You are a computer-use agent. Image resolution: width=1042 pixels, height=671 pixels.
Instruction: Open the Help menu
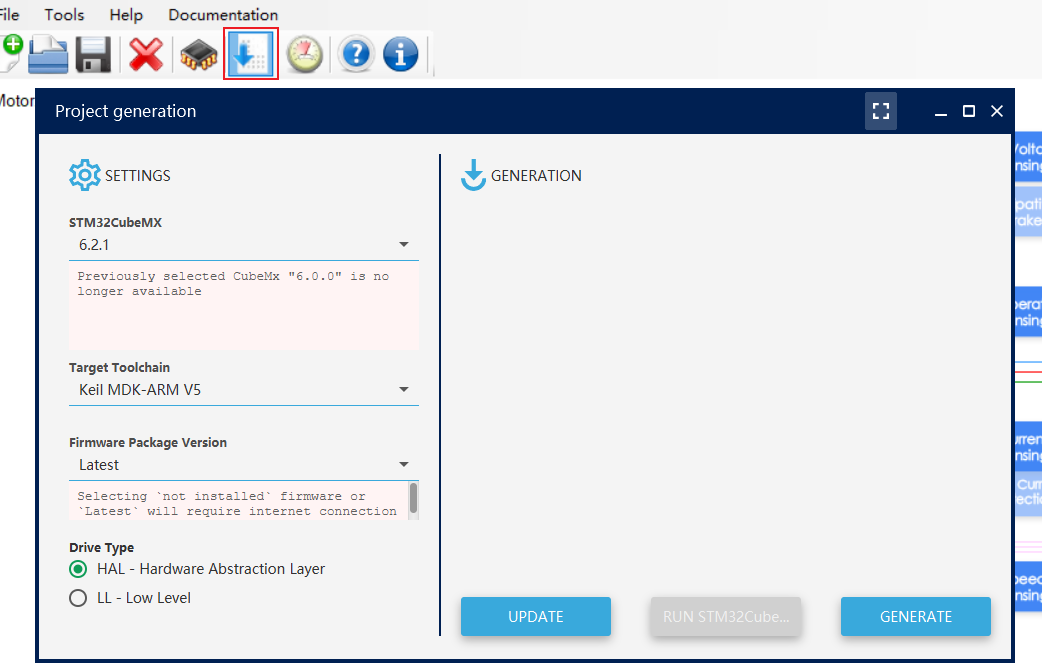(x=126, y=15)
